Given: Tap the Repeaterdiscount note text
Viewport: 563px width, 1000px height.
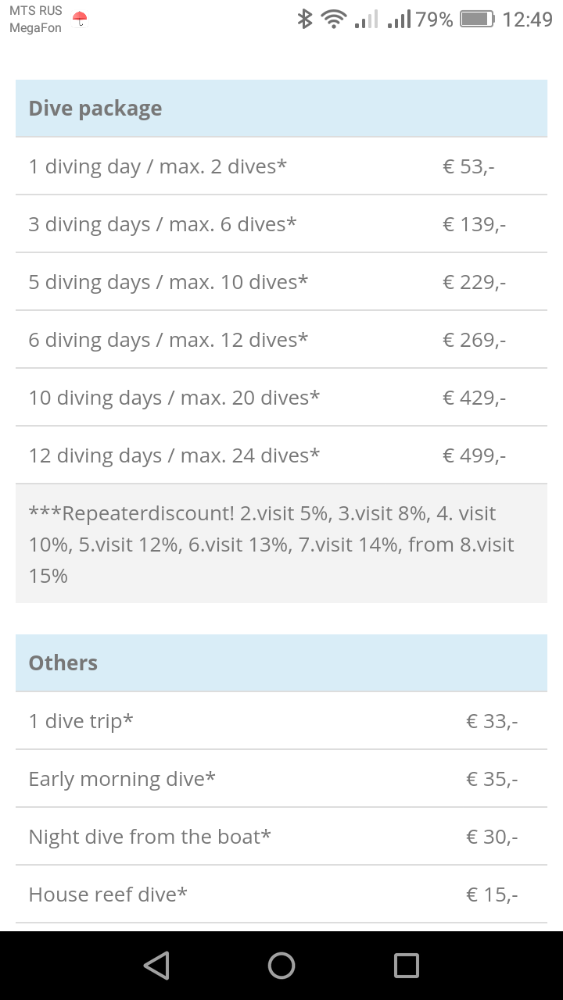Looking at the screenshot, I should coord(272,544).
